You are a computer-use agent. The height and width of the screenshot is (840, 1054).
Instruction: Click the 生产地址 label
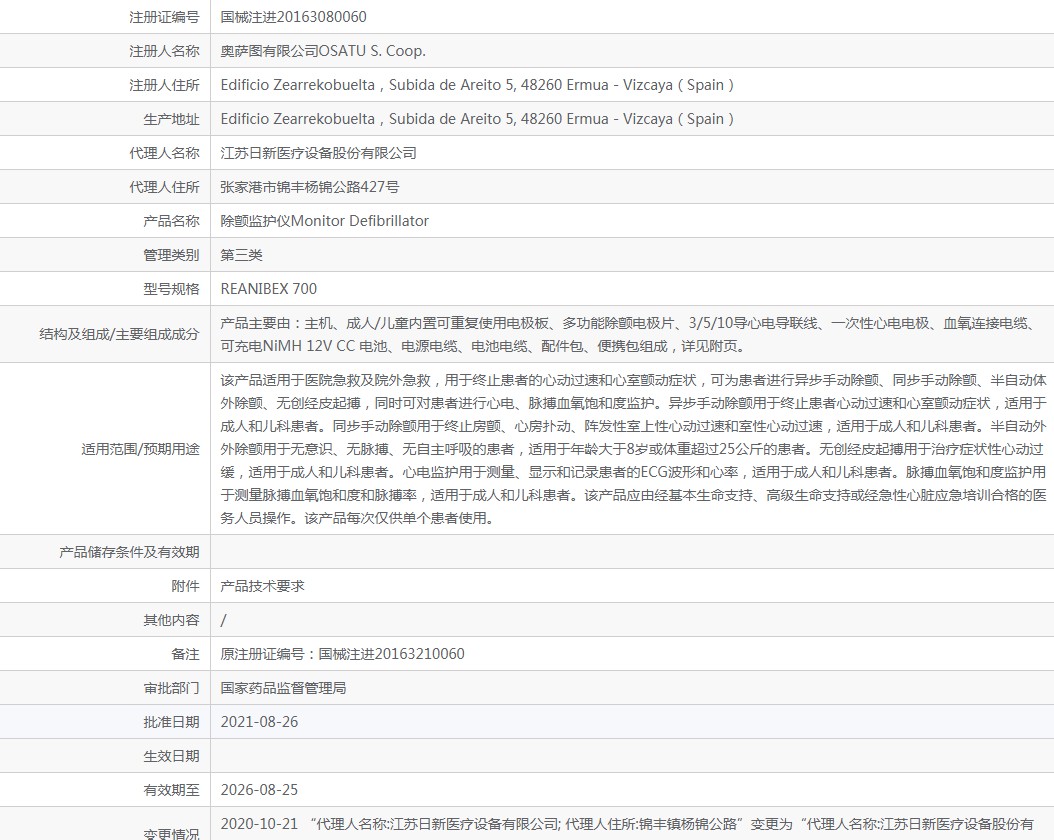171,119
